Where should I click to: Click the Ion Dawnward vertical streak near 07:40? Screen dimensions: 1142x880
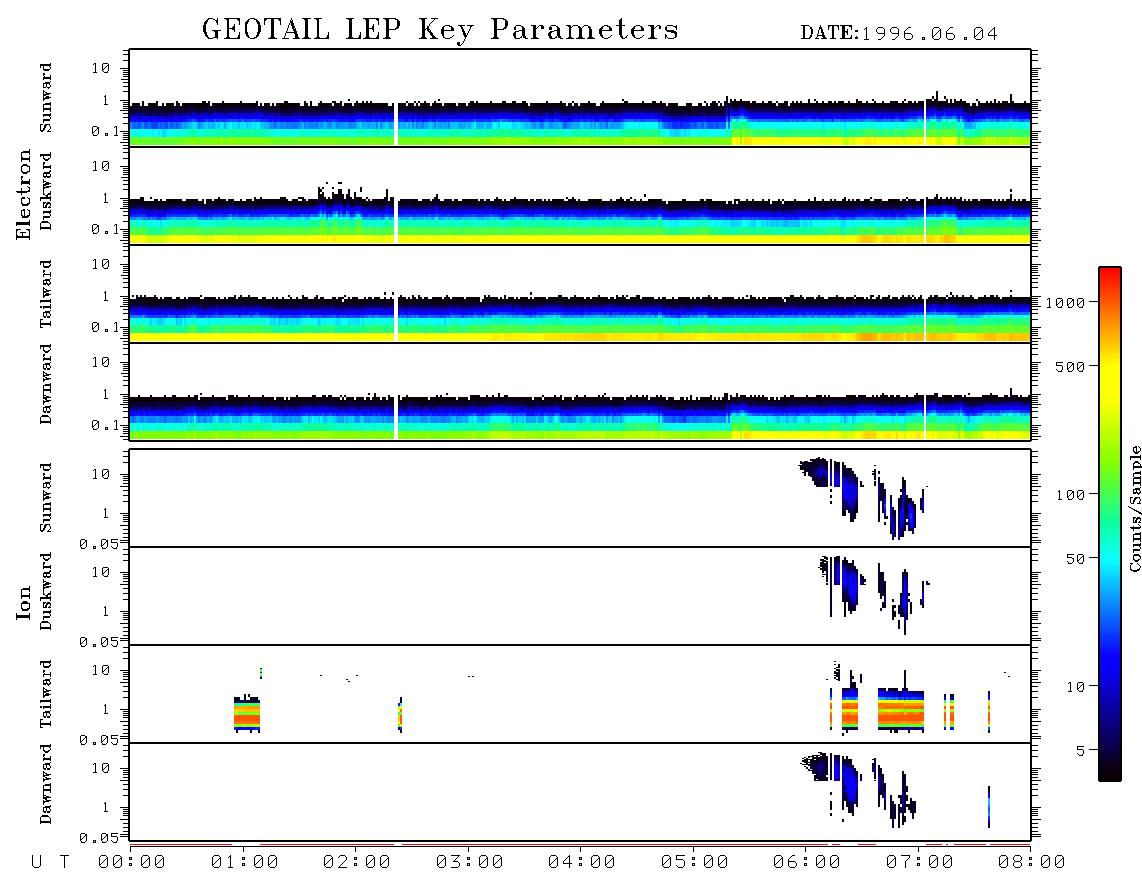click(x=988, y=806)
